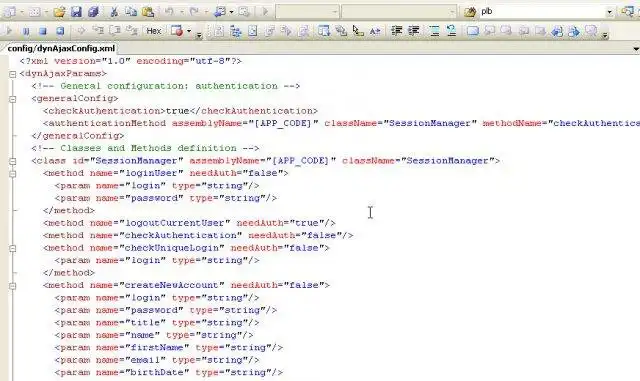Open the Solution Configurations combo box
640x381 pixels.
[x=307, y=12]
